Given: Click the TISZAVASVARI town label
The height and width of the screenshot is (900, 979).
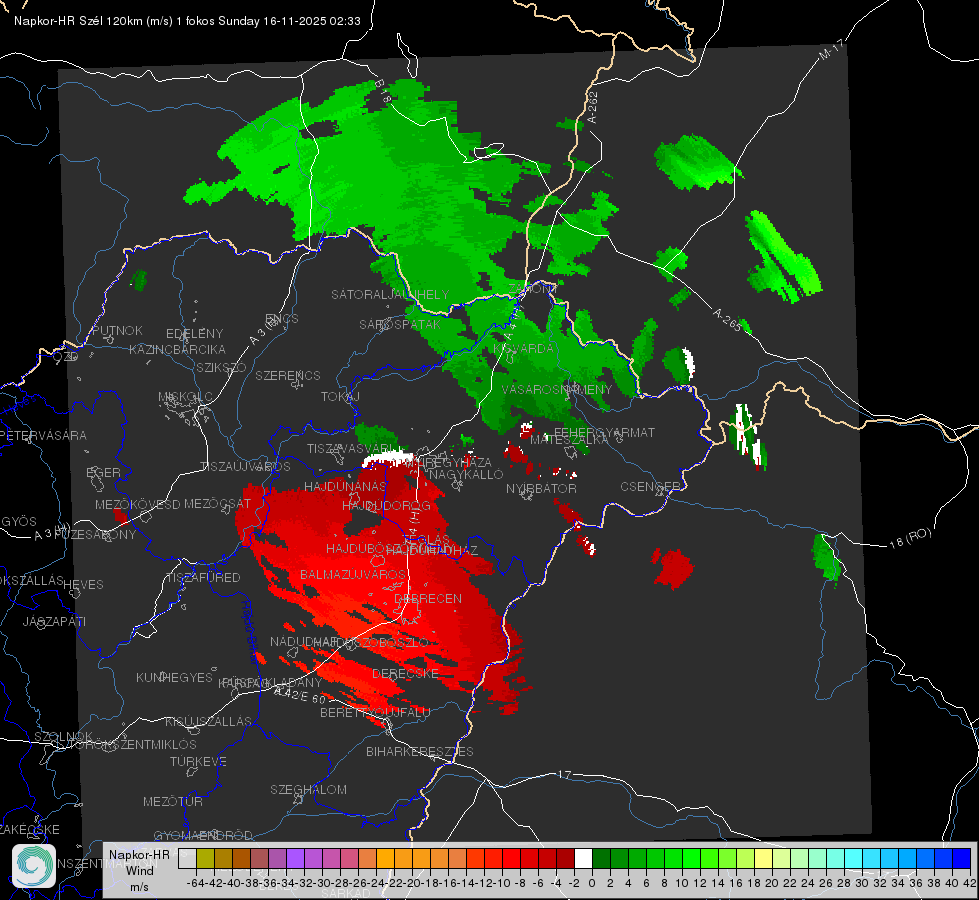Looking at the screenshot, I should pyautogui.click(x=352, y=448).
